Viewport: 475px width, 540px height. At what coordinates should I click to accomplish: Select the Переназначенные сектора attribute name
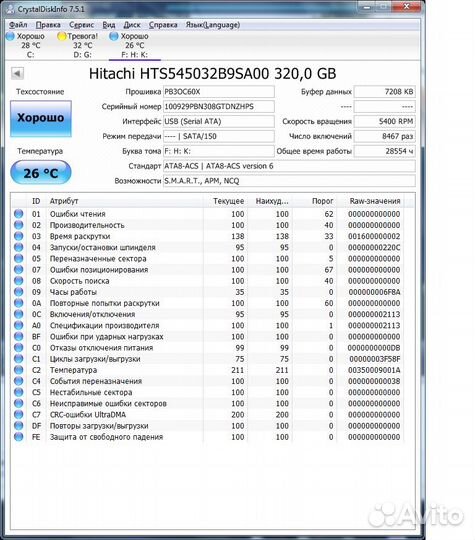point(98,259)
